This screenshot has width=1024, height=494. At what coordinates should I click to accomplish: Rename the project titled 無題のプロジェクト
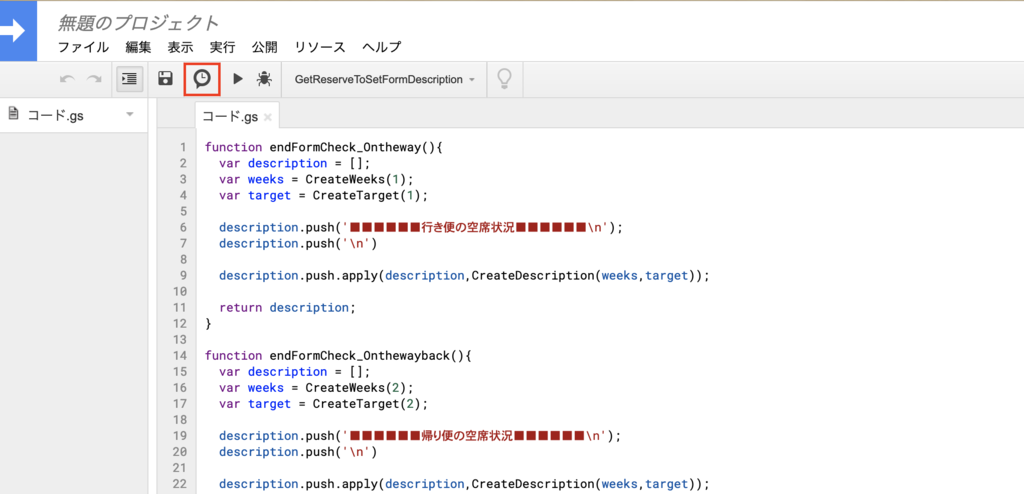click(138, 23)
